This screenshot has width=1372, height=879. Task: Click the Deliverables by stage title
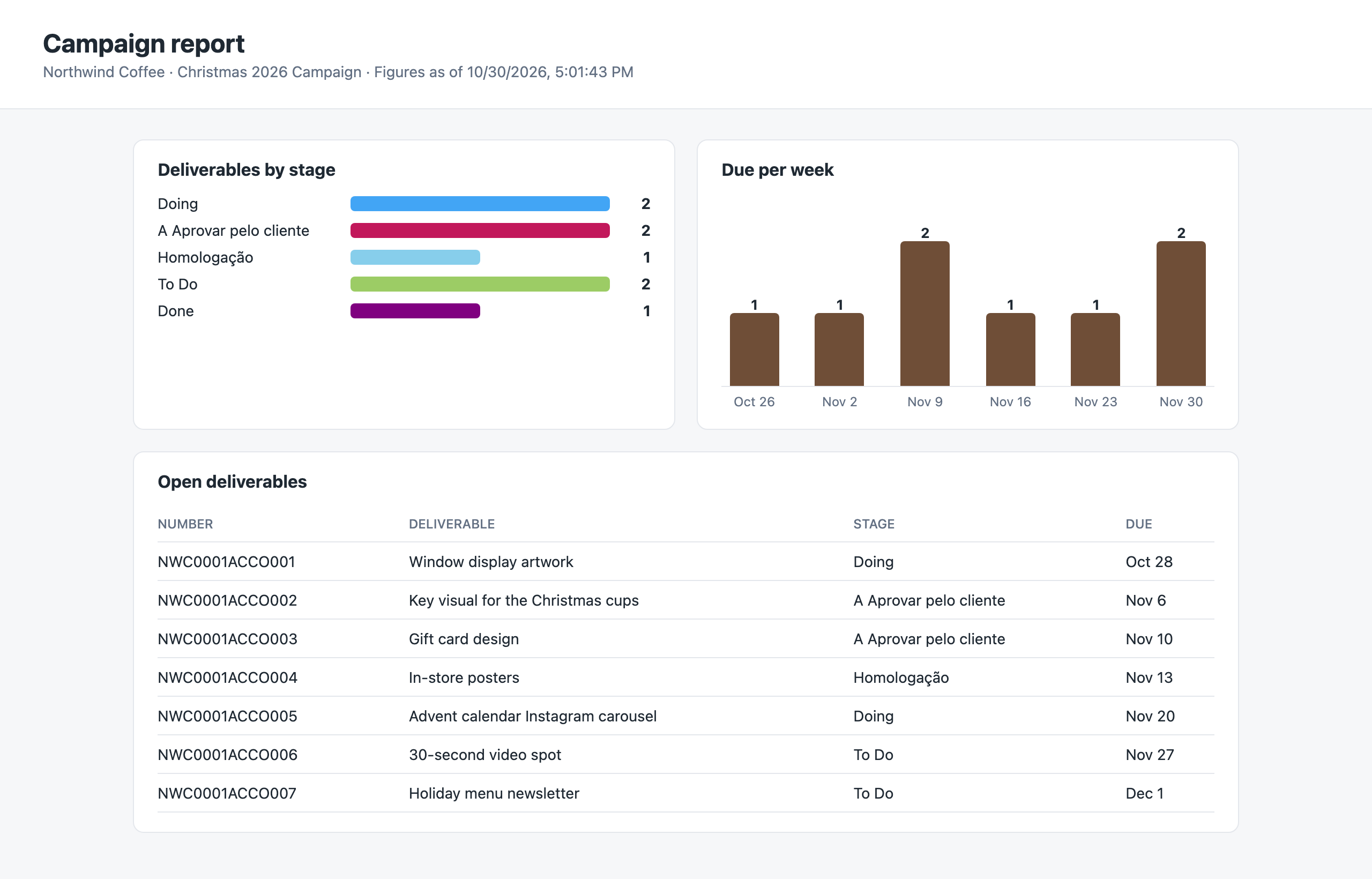(246, 170)
